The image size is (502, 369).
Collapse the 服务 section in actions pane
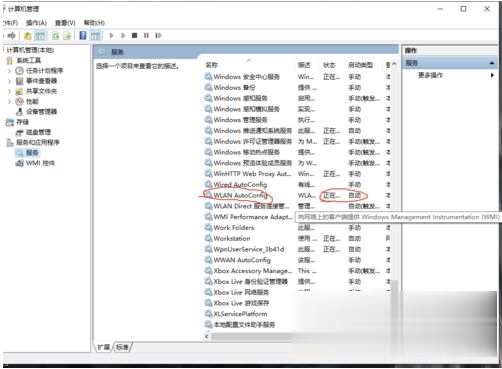point(492,63)
